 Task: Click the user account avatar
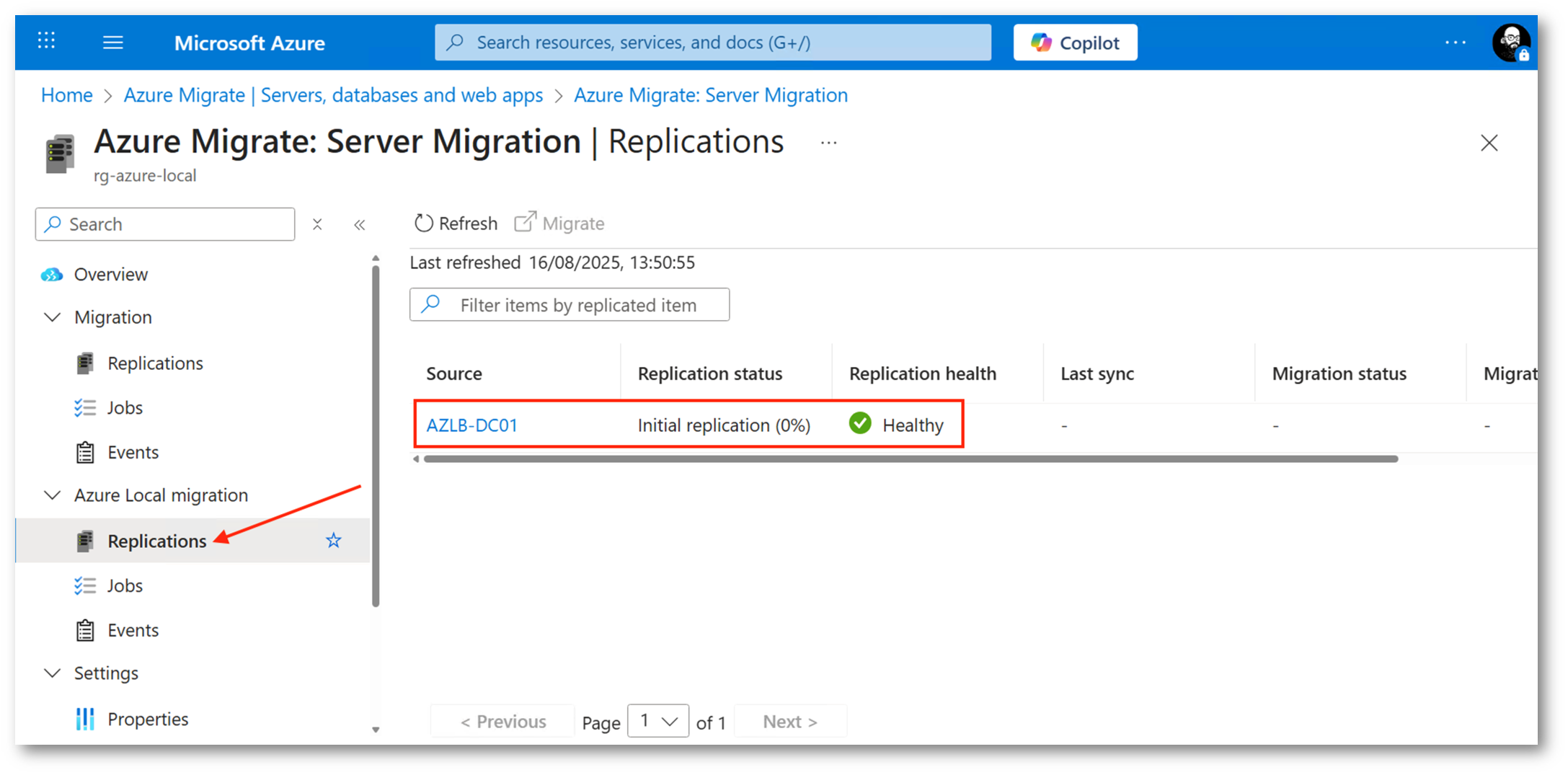tap(1510, 43)
